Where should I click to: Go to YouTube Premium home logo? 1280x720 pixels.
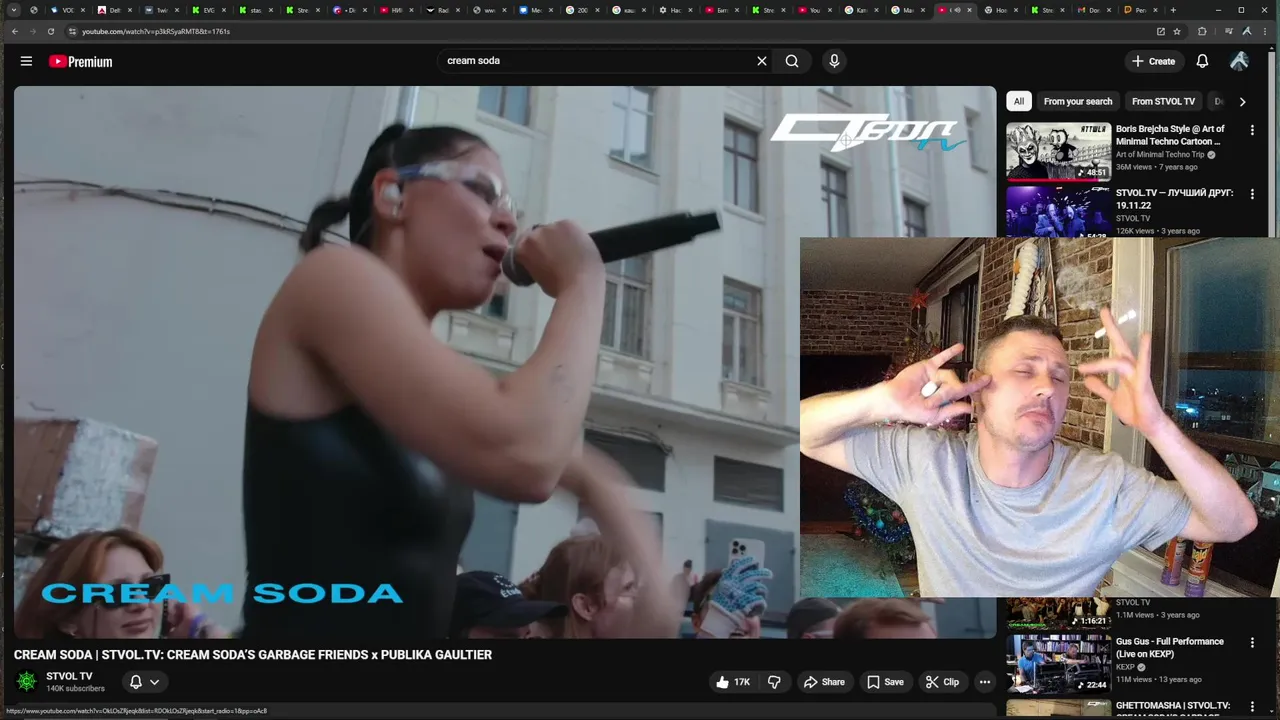pos(80,61)
